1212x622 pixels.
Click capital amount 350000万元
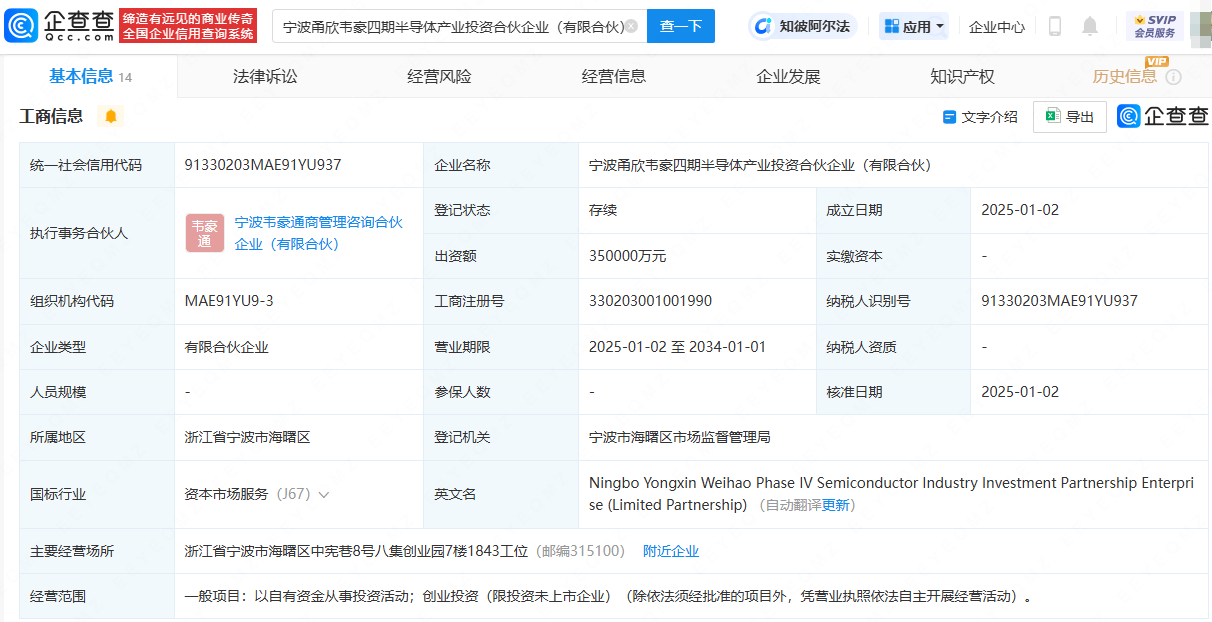tap(628, 256)
